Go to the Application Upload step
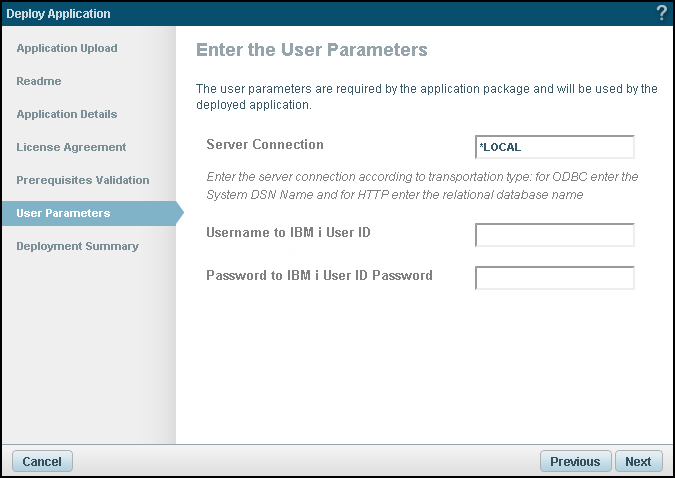This screenshot has width=675, height=478. [67, 48]
